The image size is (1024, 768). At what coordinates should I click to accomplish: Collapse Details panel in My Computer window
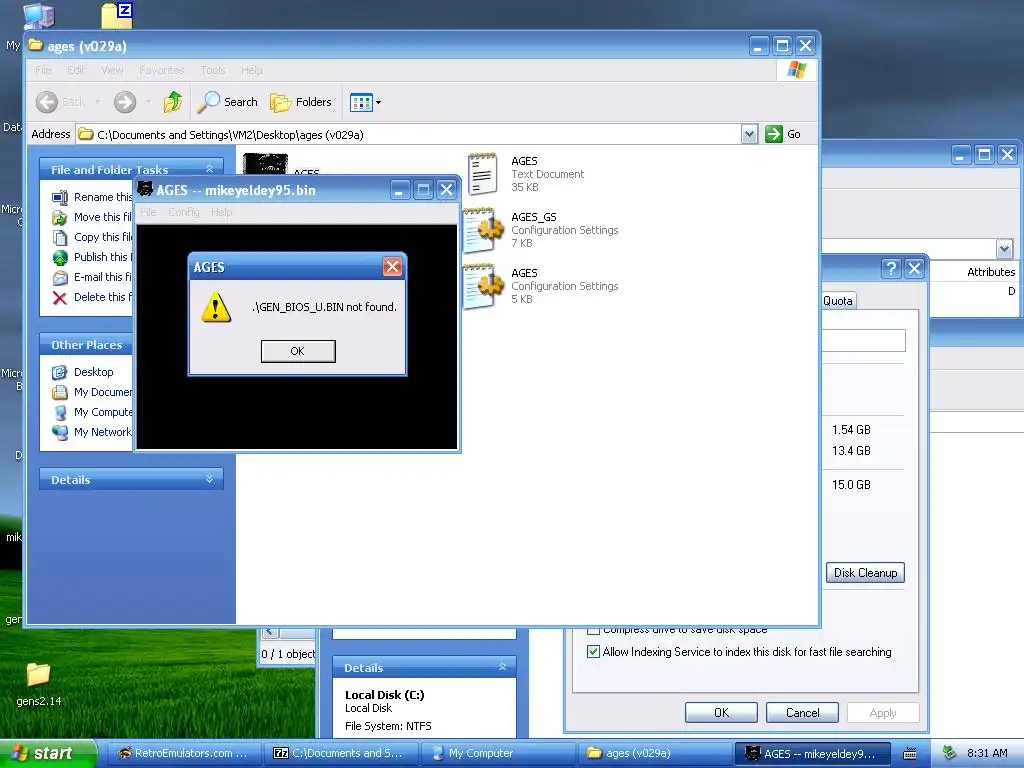(502, 667)
